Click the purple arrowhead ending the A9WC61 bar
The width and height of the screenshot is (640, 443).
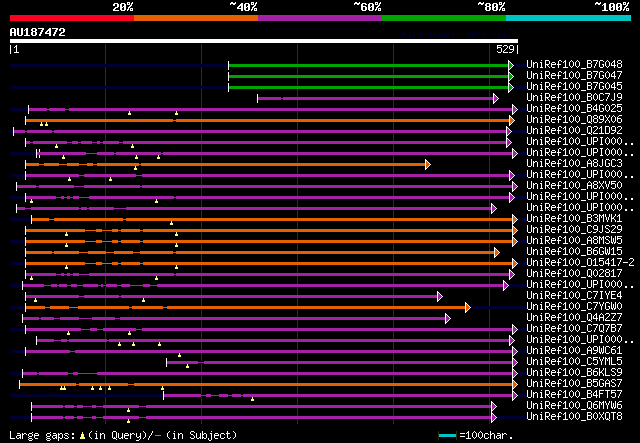pos(515,351)
